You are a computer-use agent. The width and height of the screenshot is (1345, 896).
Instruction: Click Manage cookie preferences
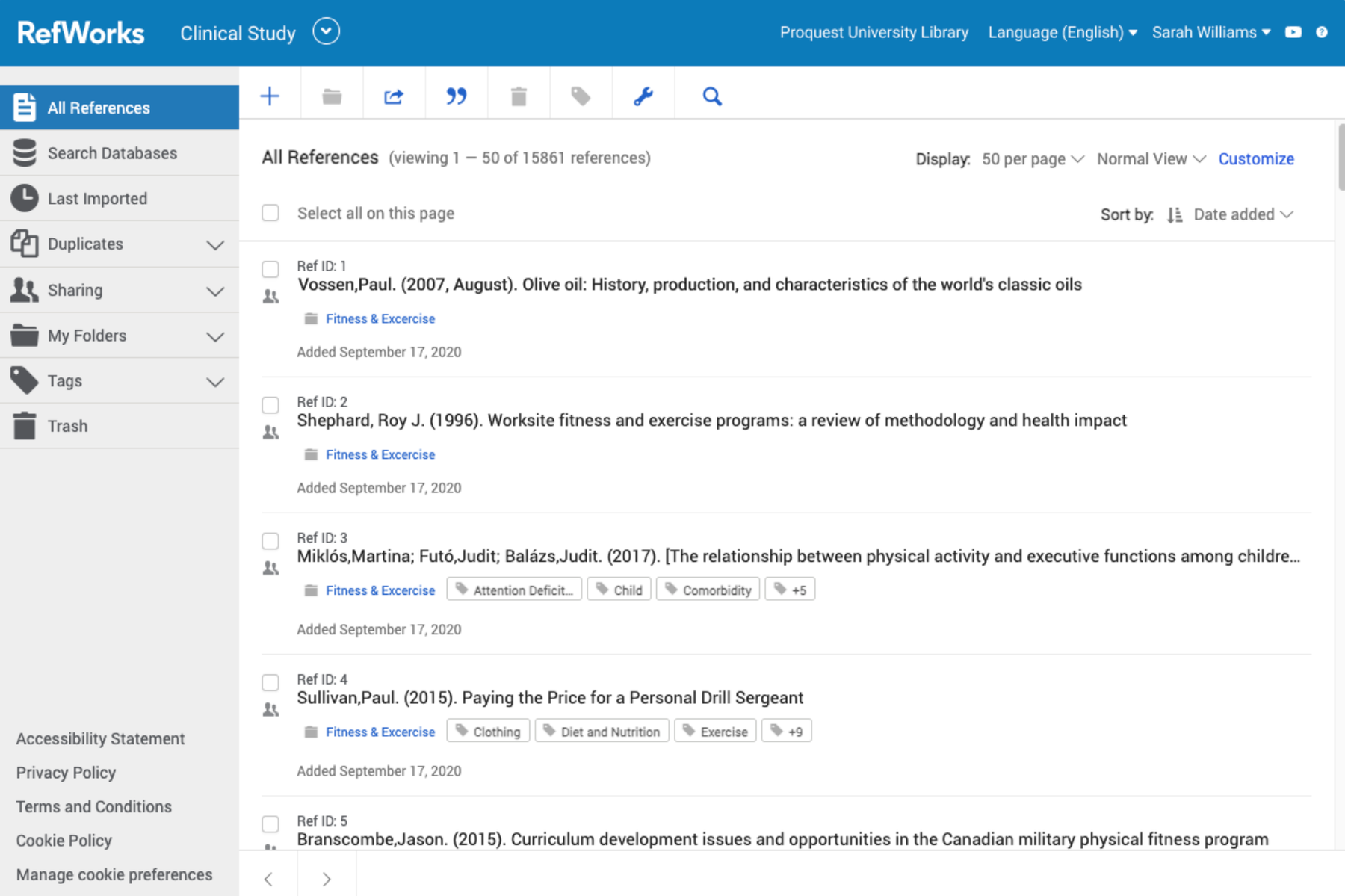tap(114, 874)
